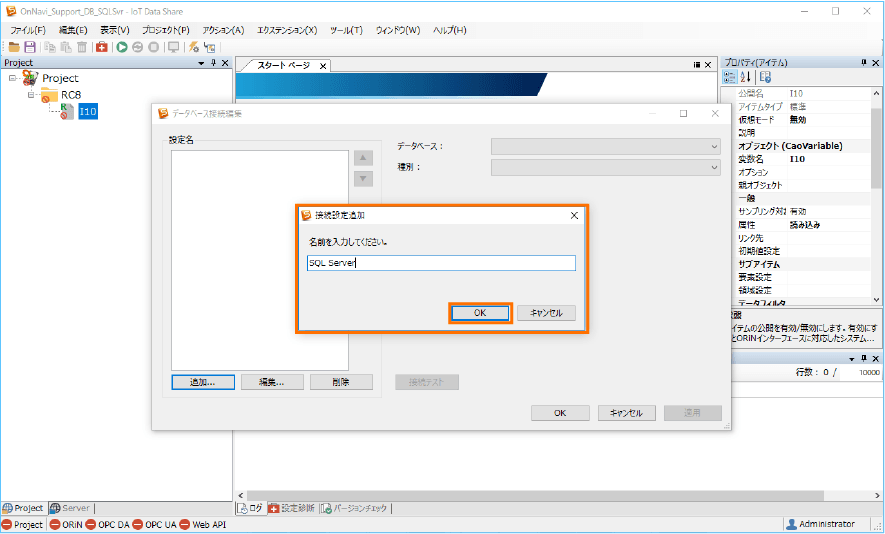Select the I10 item in project tree

point(88,112)
